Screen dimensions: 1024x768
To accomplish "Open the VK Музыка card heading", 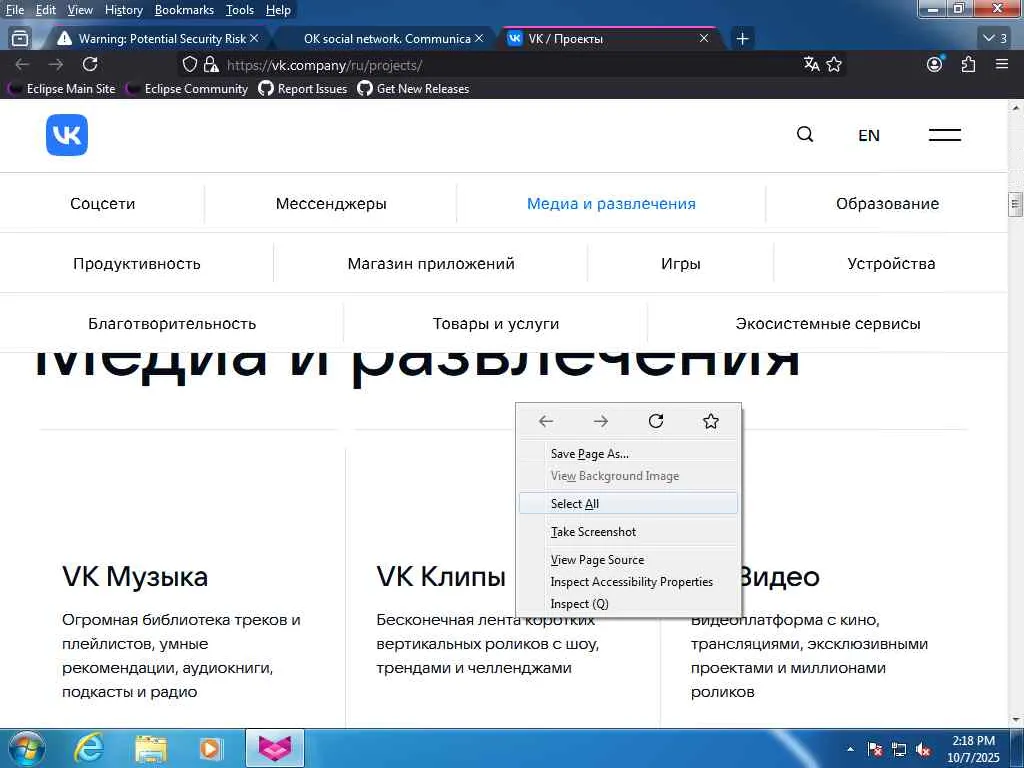I will click(x=135, y=577).
